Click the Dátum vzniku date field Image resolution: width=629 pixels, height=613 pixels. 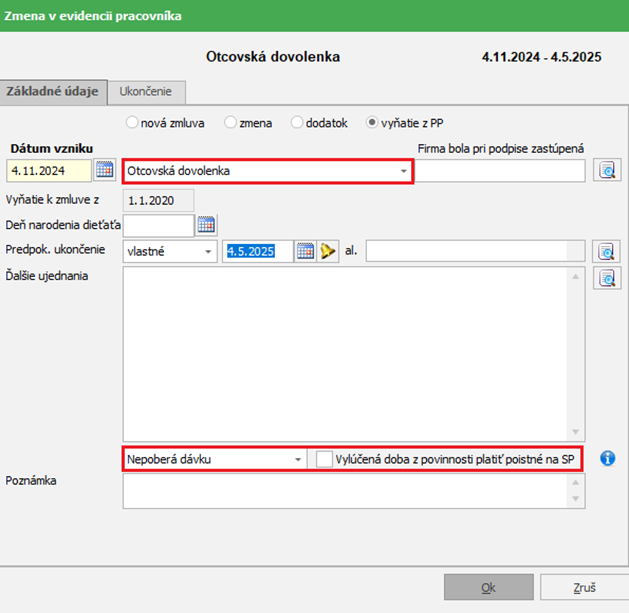pos(49,171)
